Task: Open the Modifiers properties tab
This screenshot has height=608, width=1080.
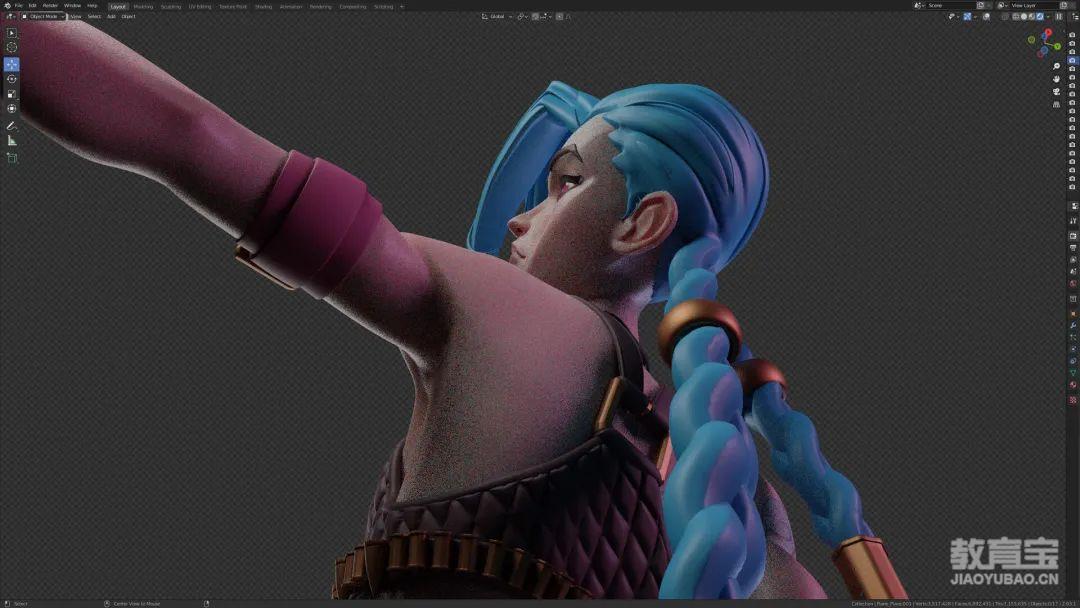Action: tap(1073, 326)
